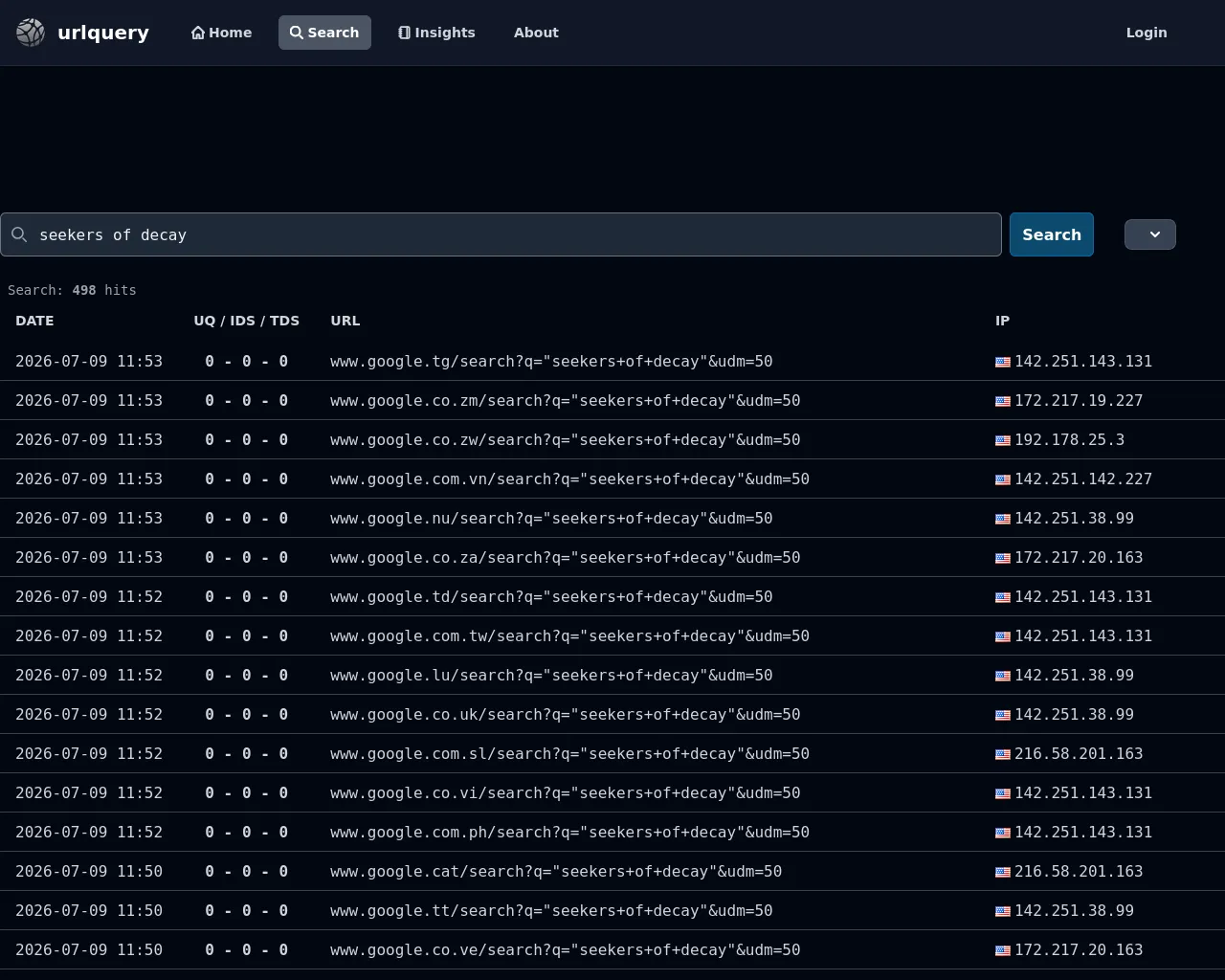Open the www.google.co.uk result URL
The width and height of the screenshot is (1225, 980).
coord(566,715)
